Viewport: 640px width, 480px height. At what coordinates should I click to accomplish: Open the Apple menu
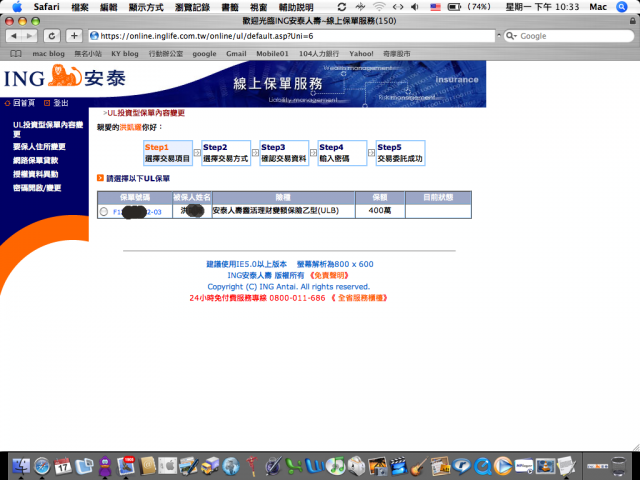17,7
